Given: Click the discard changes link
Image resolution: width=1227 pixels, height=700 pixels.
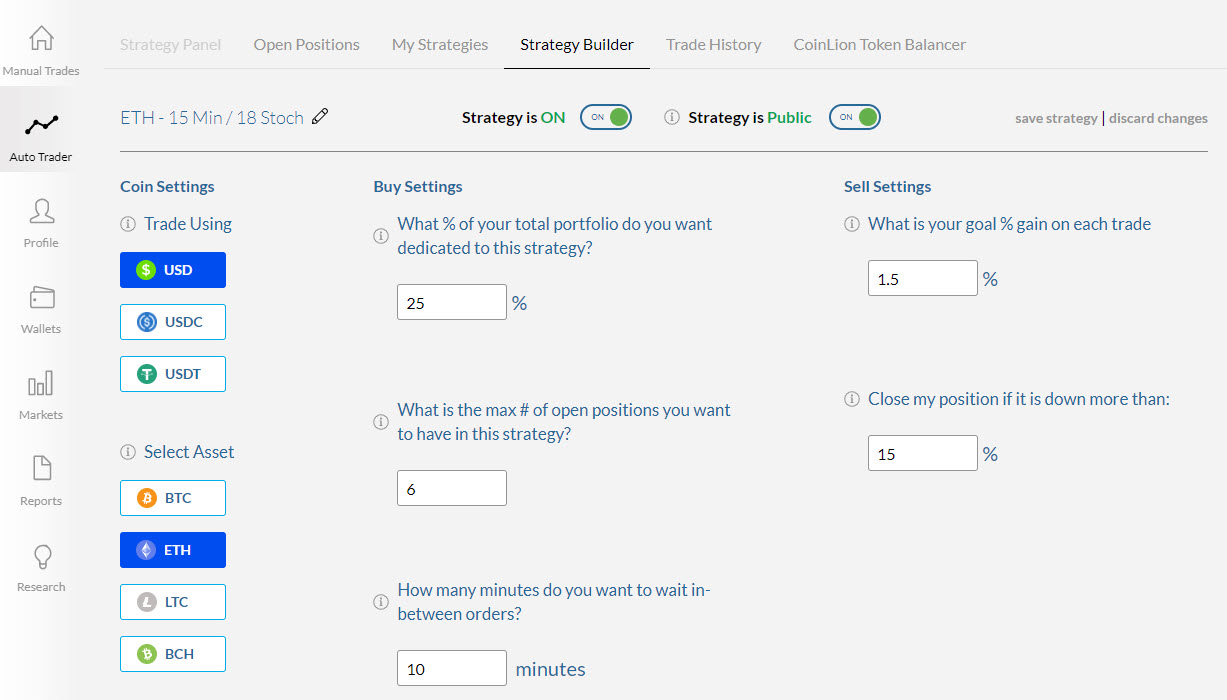Looking at the screenshot, I should point(1158,118).
